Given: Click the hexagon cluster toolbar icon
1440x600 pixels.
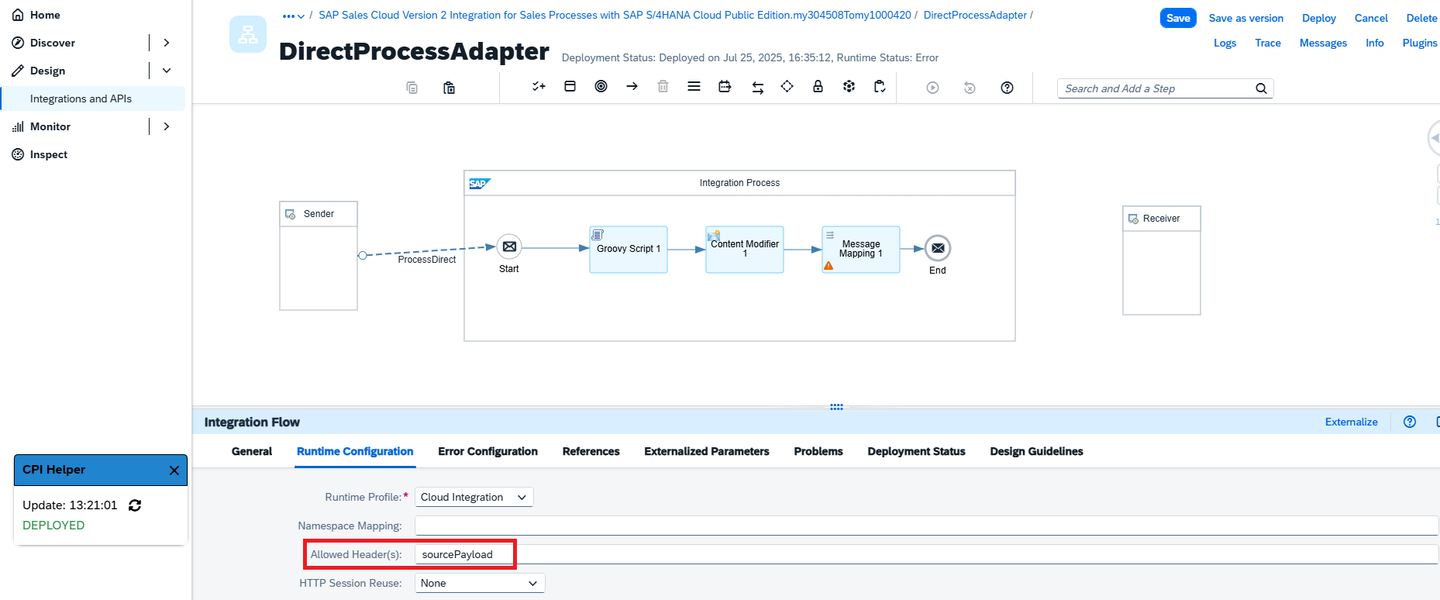Looking at the screenshot, I should pyautogui.click(x=849, y=87).
